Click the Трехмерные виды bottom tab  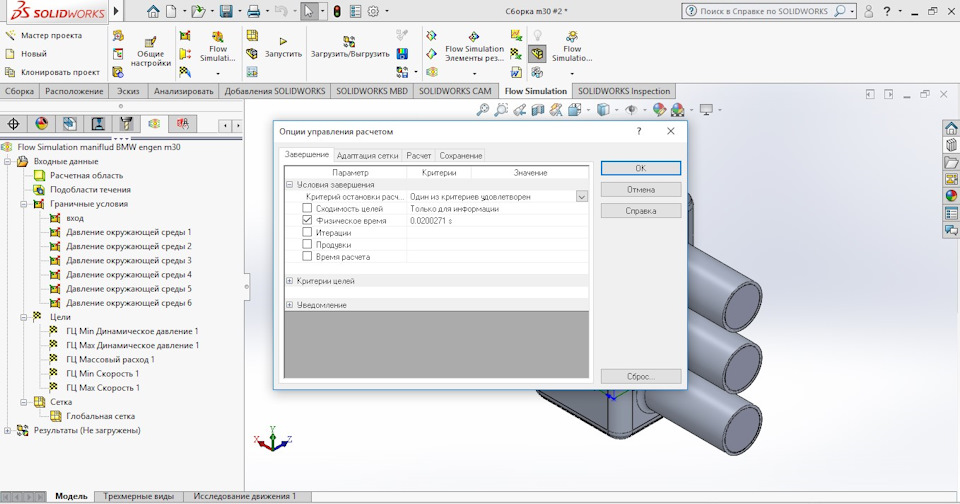click(x=138, y=496)
